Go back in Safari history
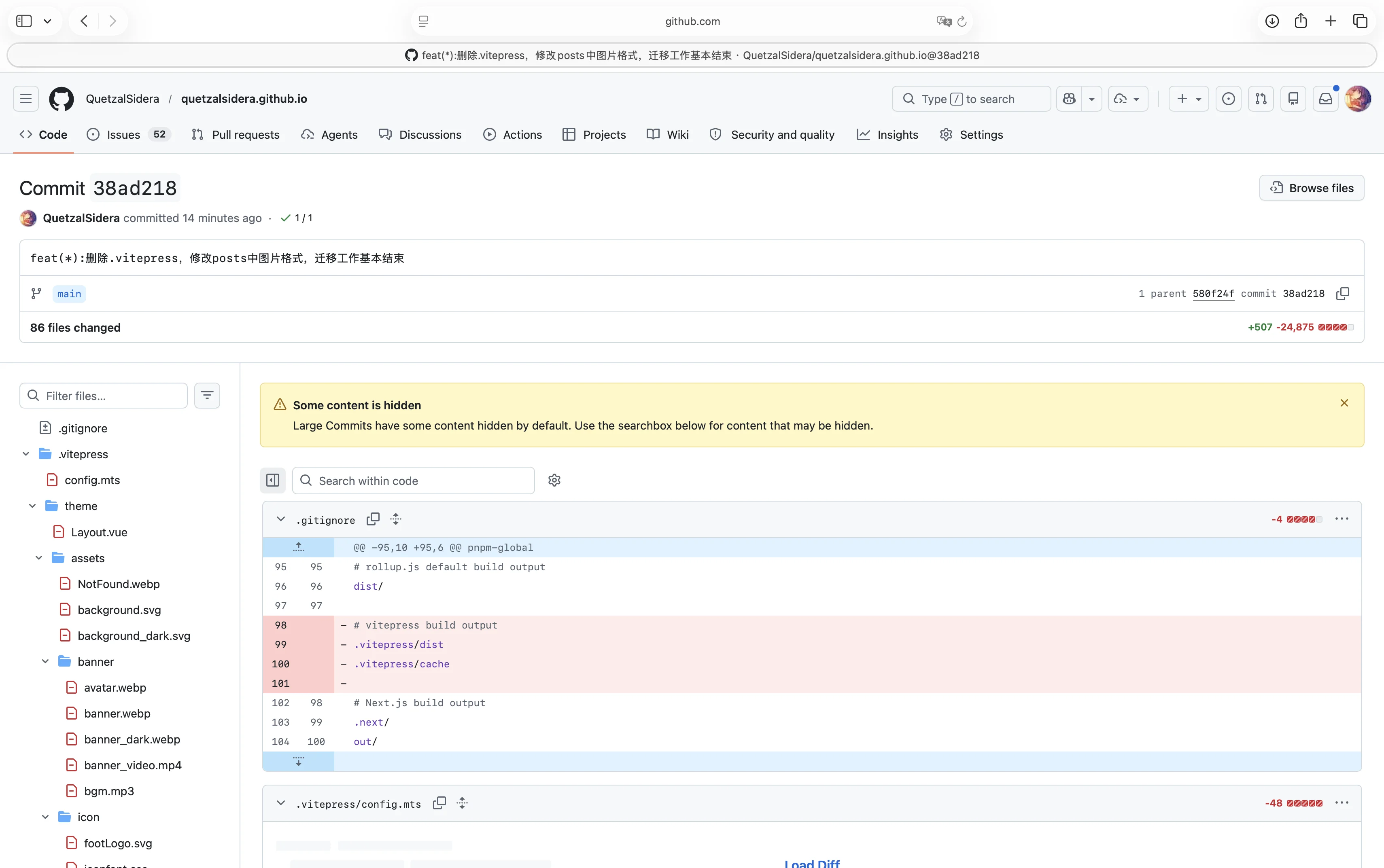The height and width of the screenshot is (868, 1384). (x=84, y=21)
